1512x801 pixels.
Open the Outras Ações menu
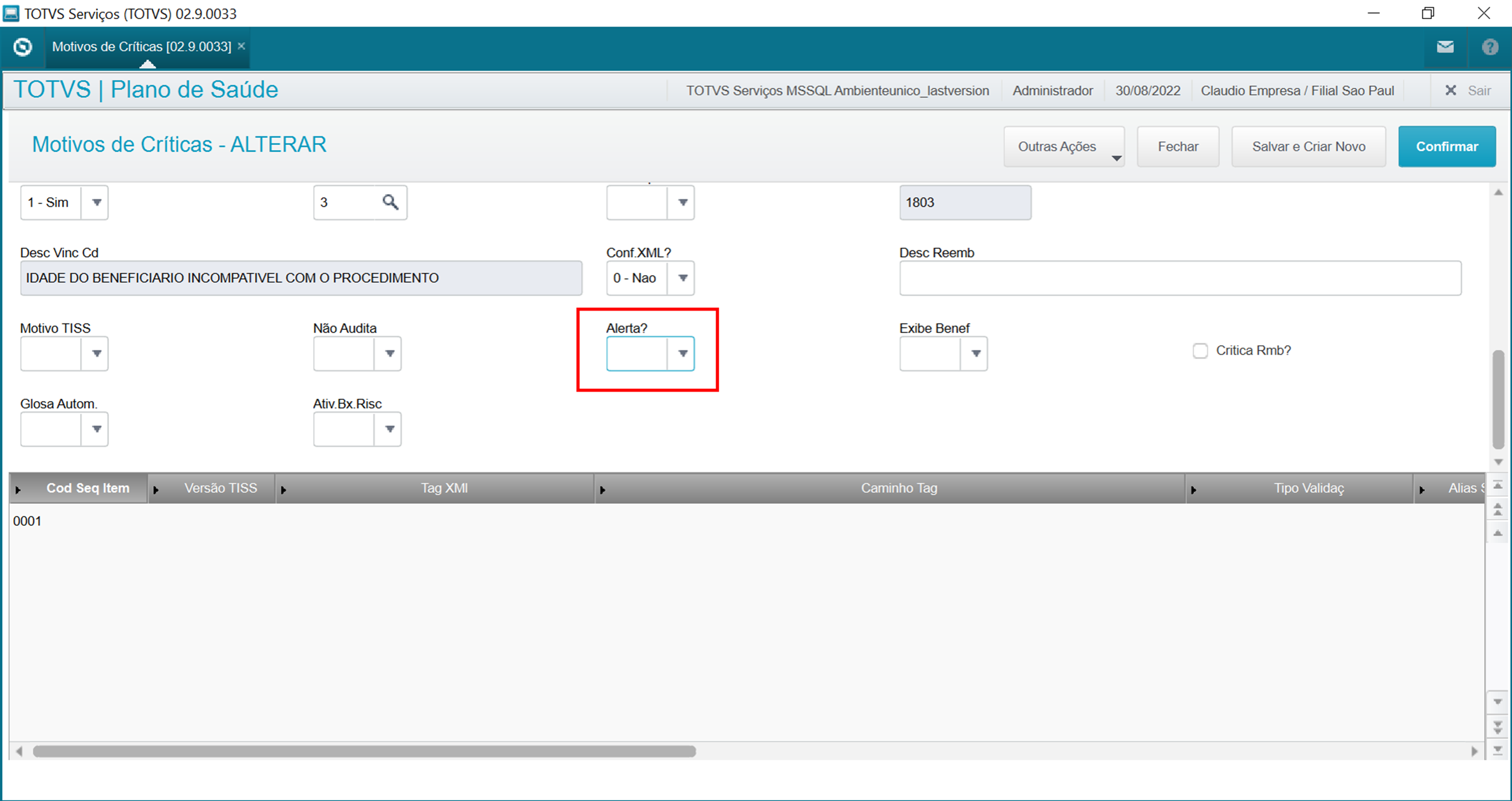[1063, 147]
